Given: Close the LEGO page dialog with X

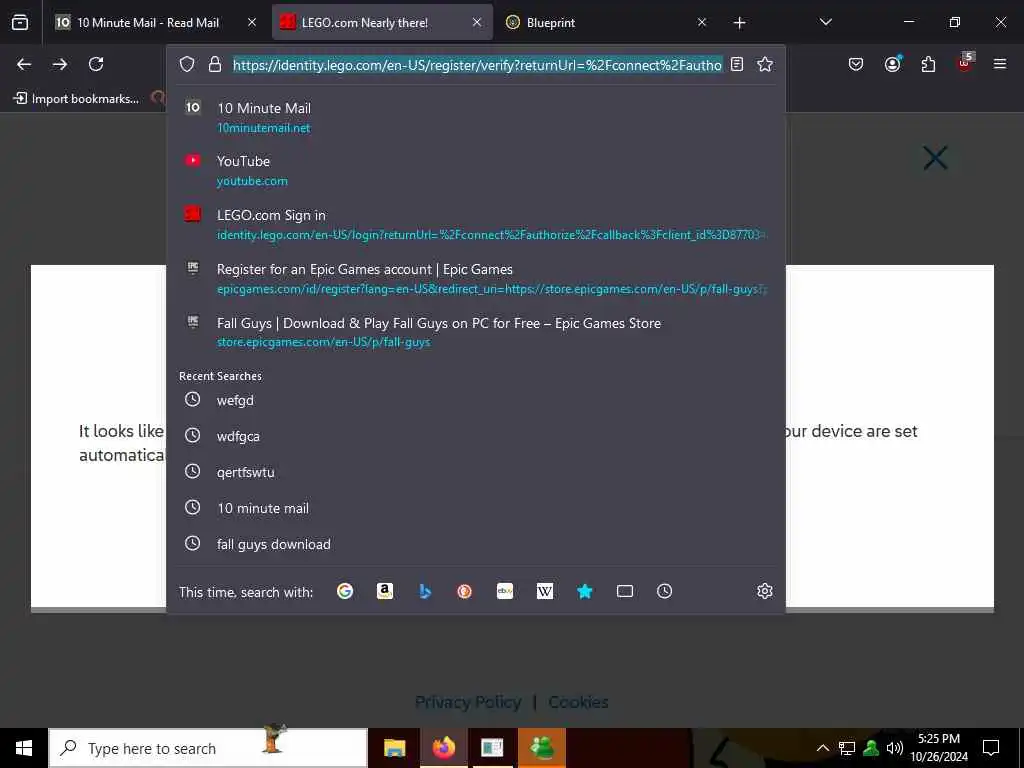Looking at the screenshot, I should (x=935, y=158).
